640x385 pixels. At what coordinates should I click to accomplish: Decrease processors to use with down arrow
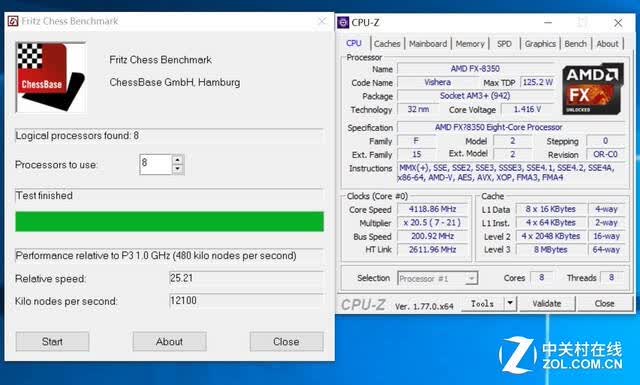click(x=178, y=169)
